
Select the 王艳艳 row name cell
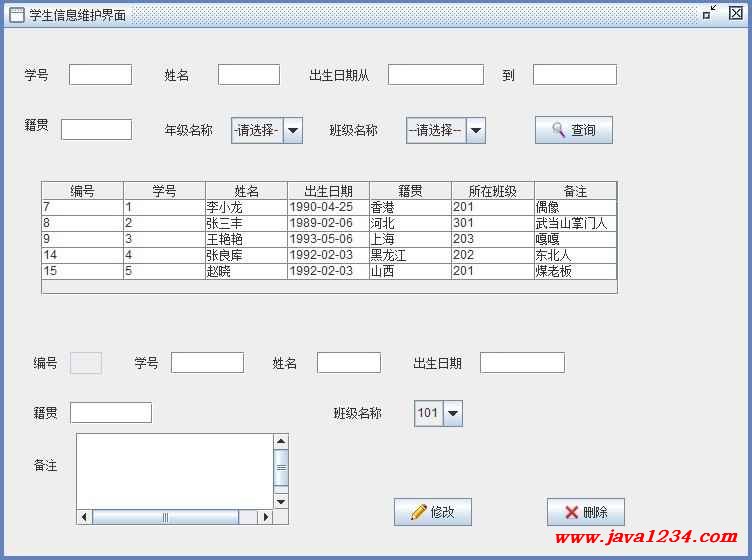(x=247, y=239)
